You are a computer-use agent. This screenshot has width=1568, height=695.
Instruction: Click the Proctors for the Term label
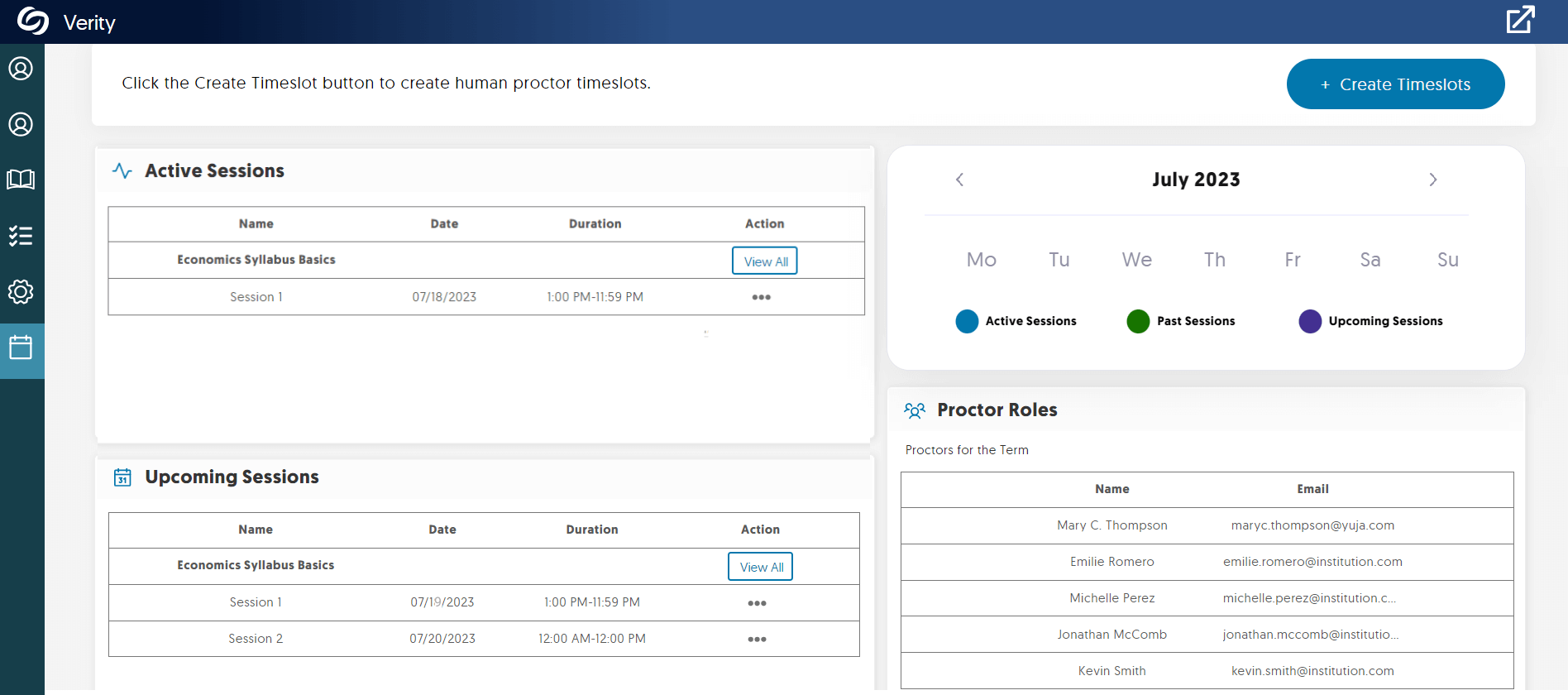click(x=967, y=450)
